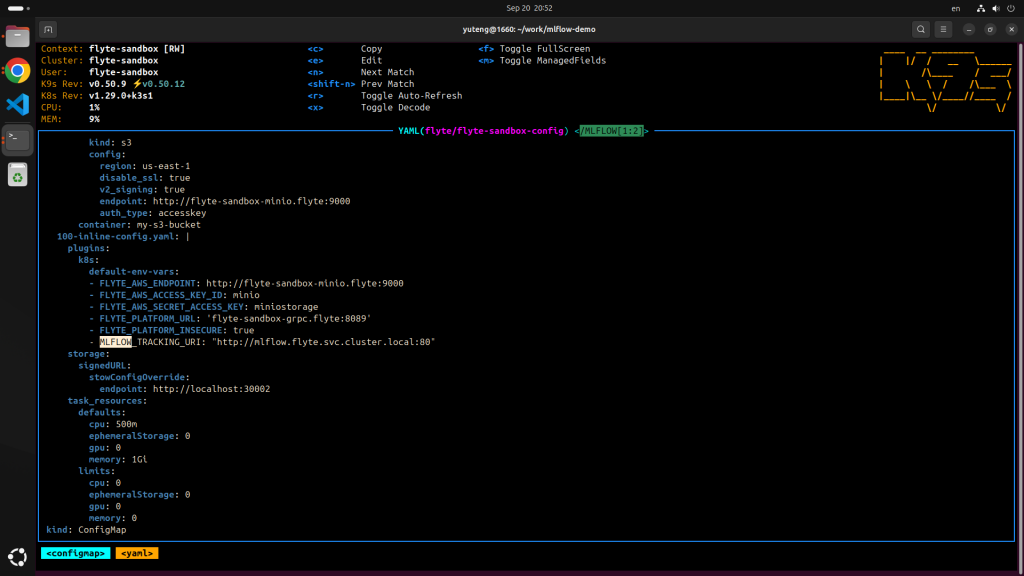Viewport: 1024px width, 576px height.
Task: Click the <e> Edit shortcut hint
Action: click(345, 61)
